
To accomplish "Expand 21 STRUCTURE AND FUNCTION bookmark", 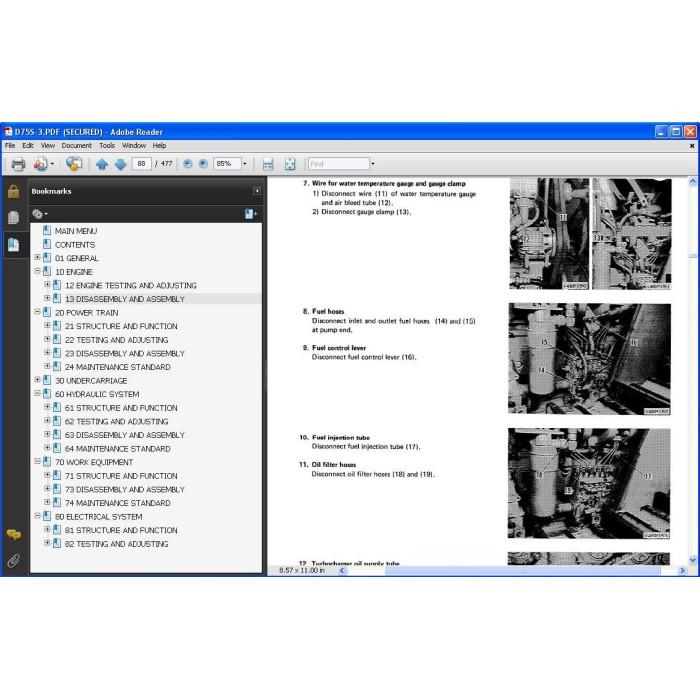I will (x=47, y=325).
